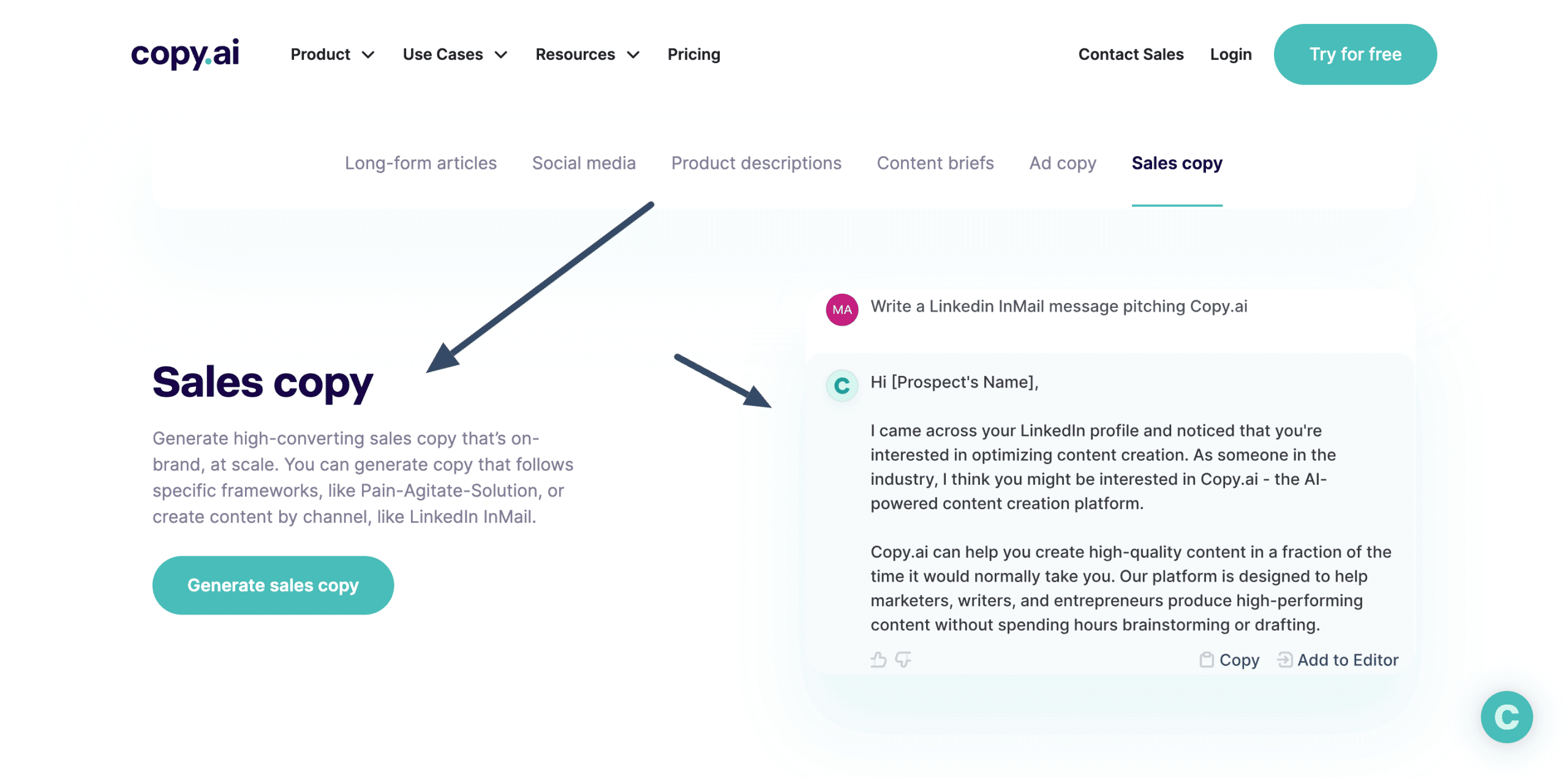1568x778 pixels.
Task: Open the Content briefs tab
Action: click(x=935, y=163)
